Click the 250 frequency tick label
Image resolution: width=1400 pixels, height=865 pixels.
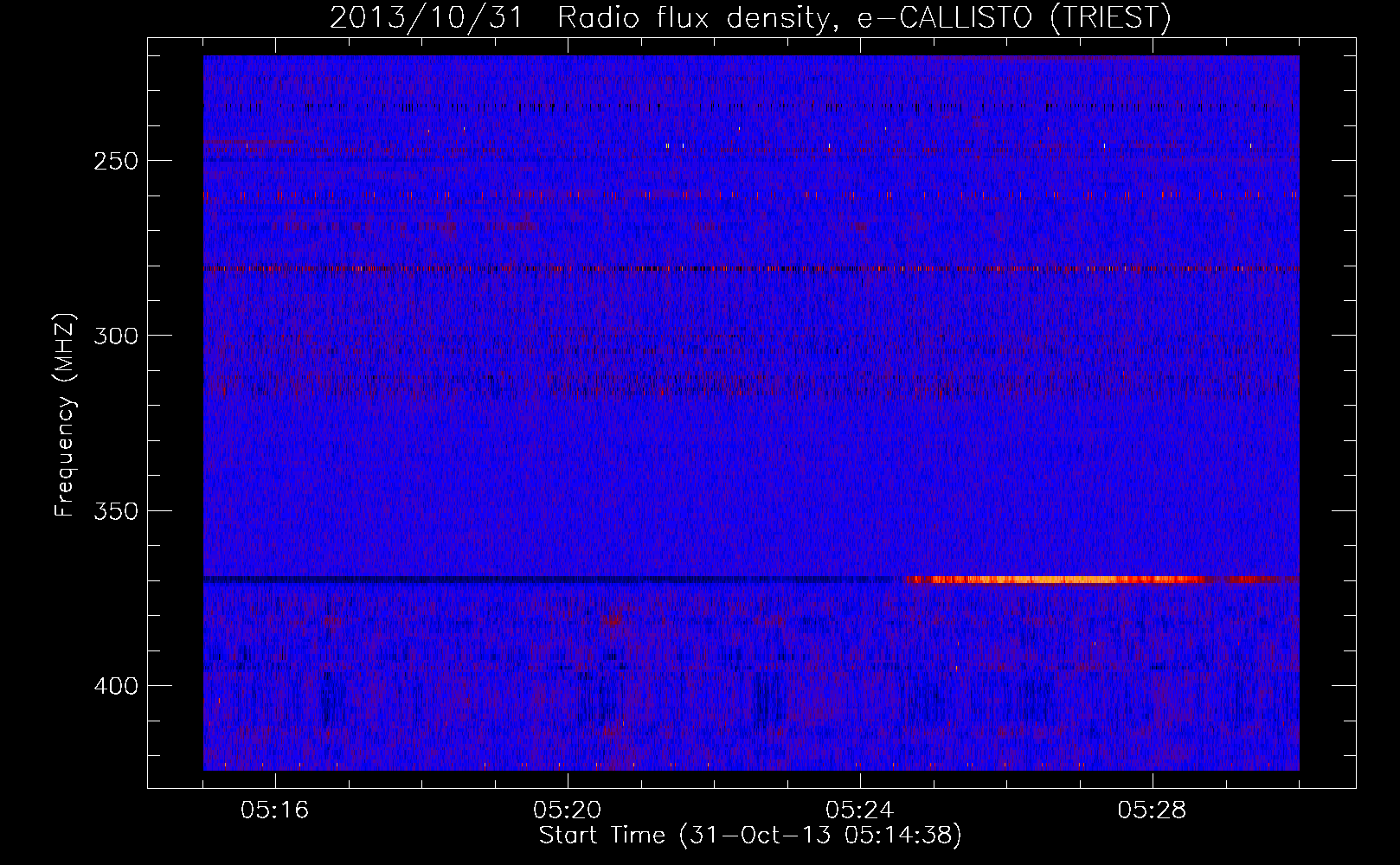[x=115, y=161]
